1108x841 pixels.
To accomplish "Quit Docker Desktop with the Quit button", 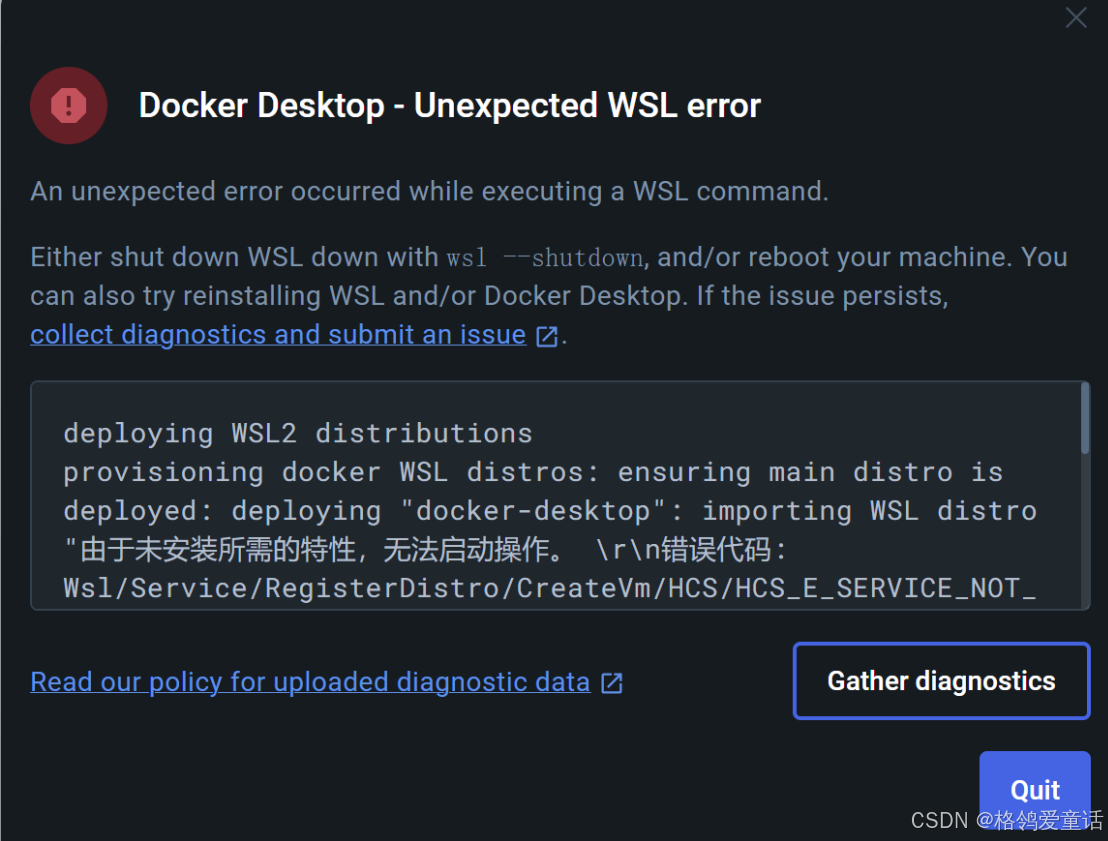I will point(1035,789).
